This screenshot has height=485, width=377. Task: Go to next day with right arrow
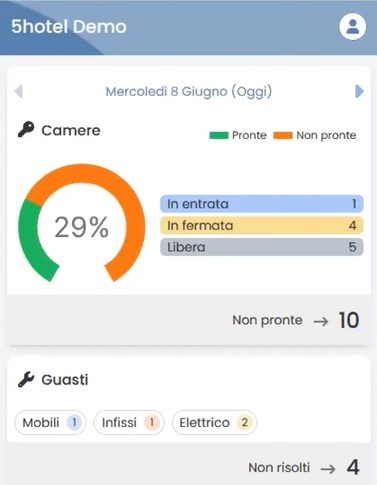click(359, 91)
